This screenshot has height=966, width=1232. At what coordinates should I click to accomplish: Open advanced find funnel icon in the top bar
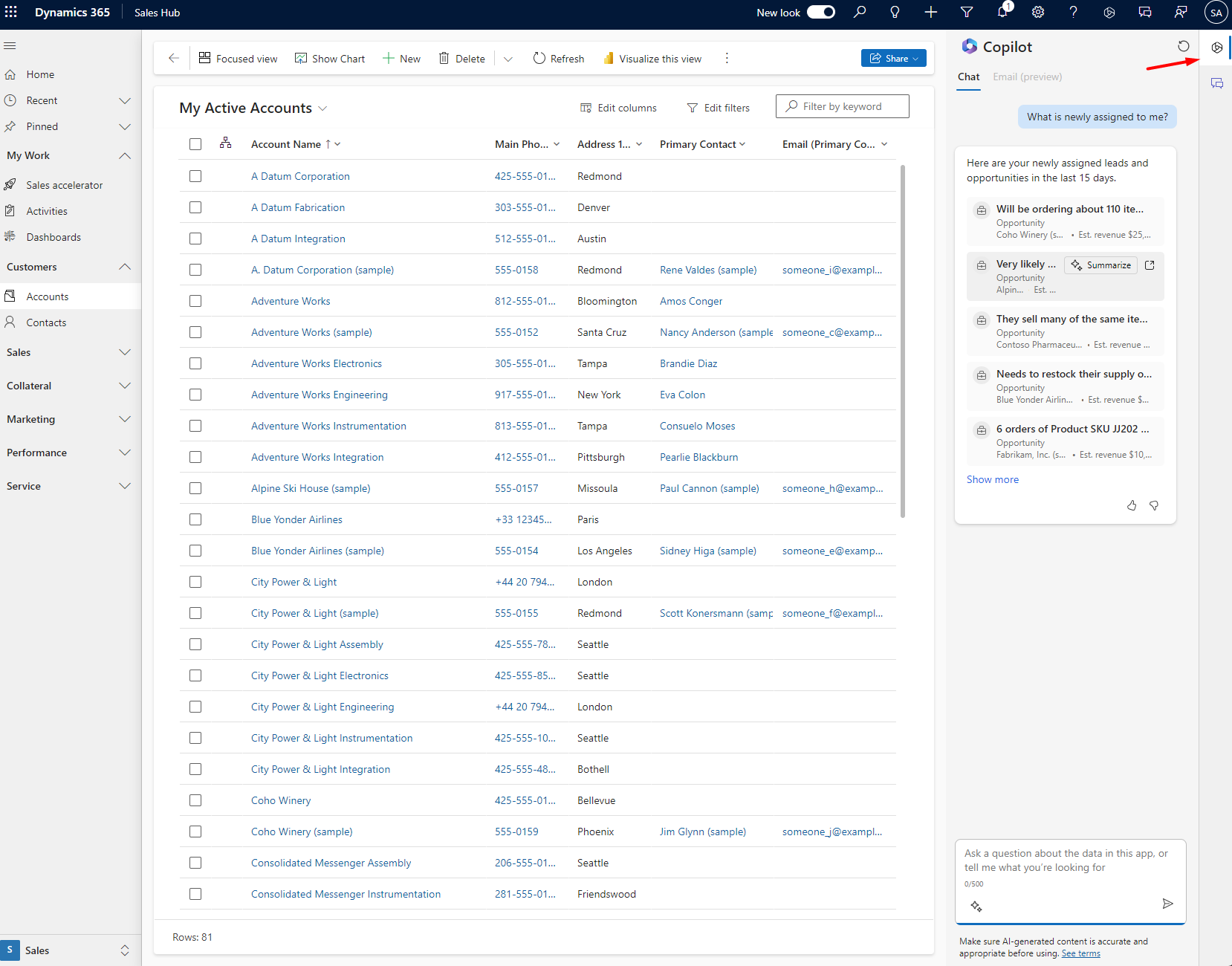(x=966, y=12)
